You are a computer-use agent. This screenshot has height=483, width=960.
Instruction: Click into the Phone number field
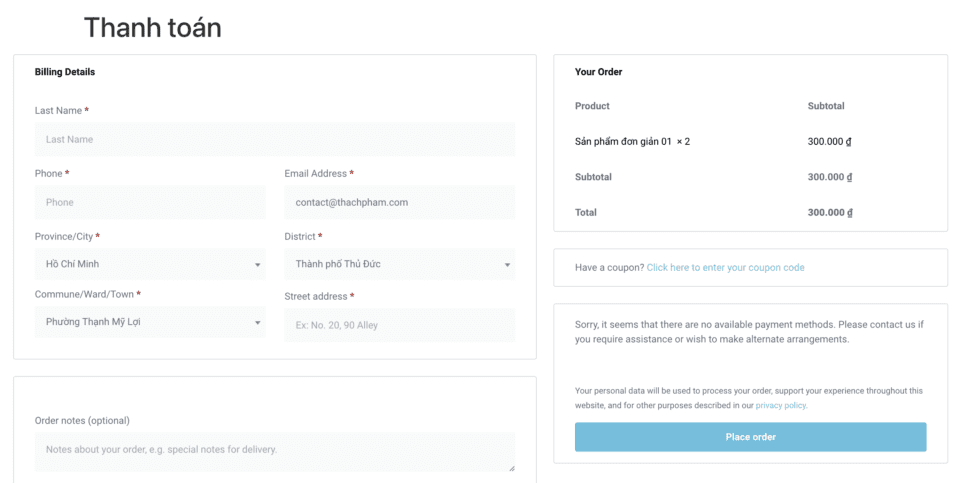(150, 202)
